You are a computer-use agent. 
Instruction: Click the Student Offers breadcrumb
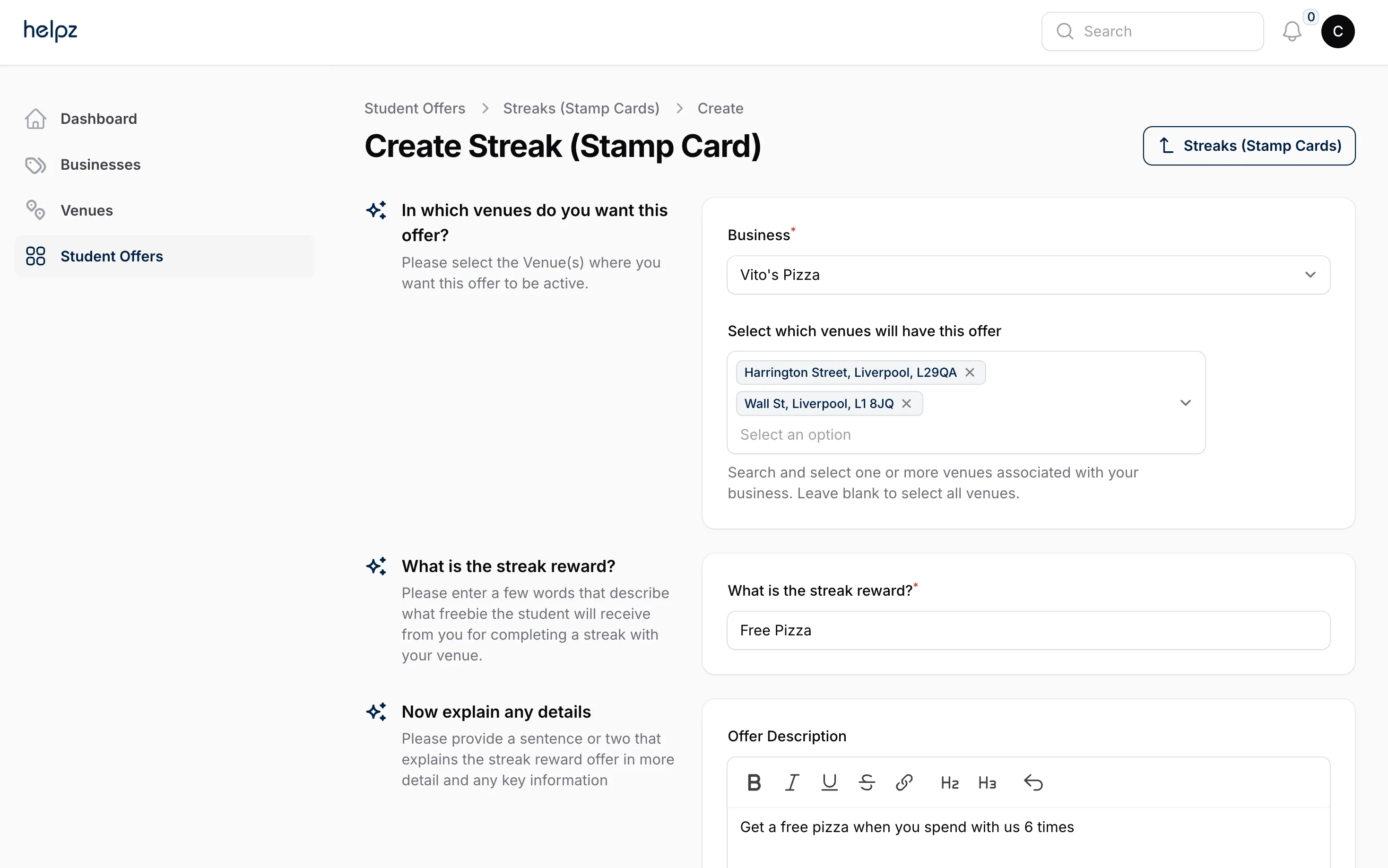click(415, 109)
